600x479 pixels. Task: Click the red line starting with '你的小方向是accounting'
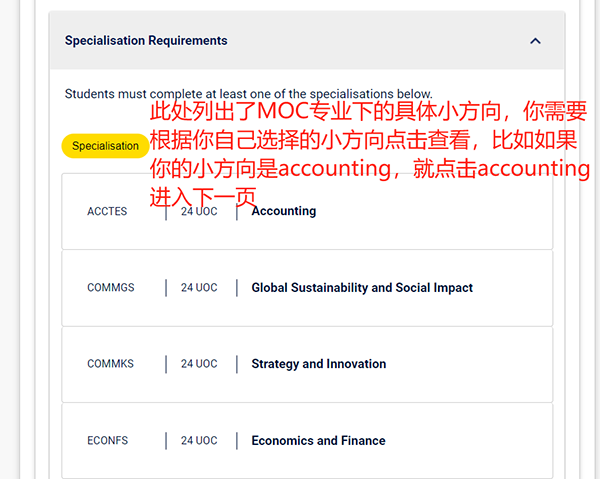369,168
